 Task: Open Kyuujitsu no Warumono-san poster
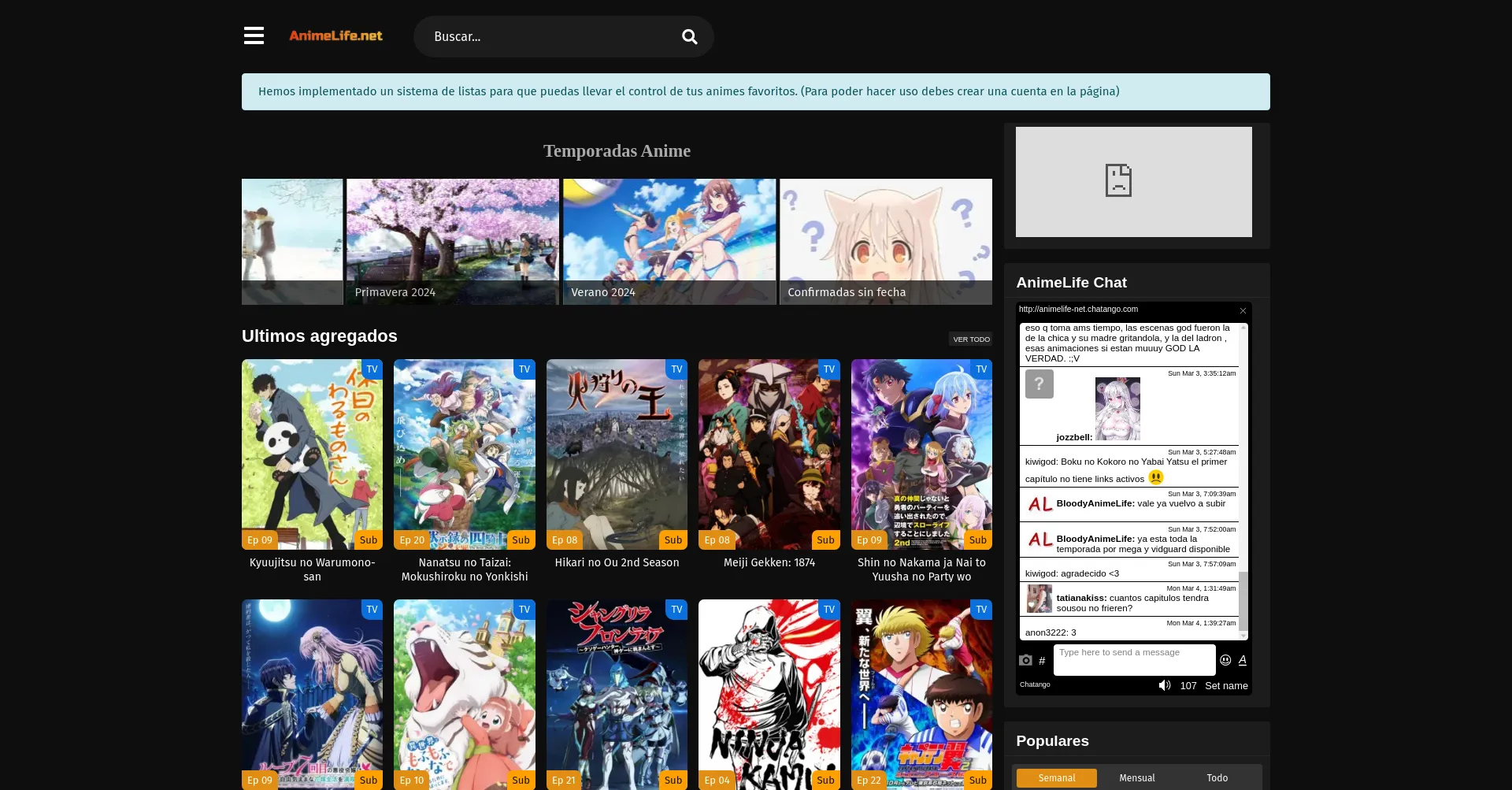(x=312, y=454)
